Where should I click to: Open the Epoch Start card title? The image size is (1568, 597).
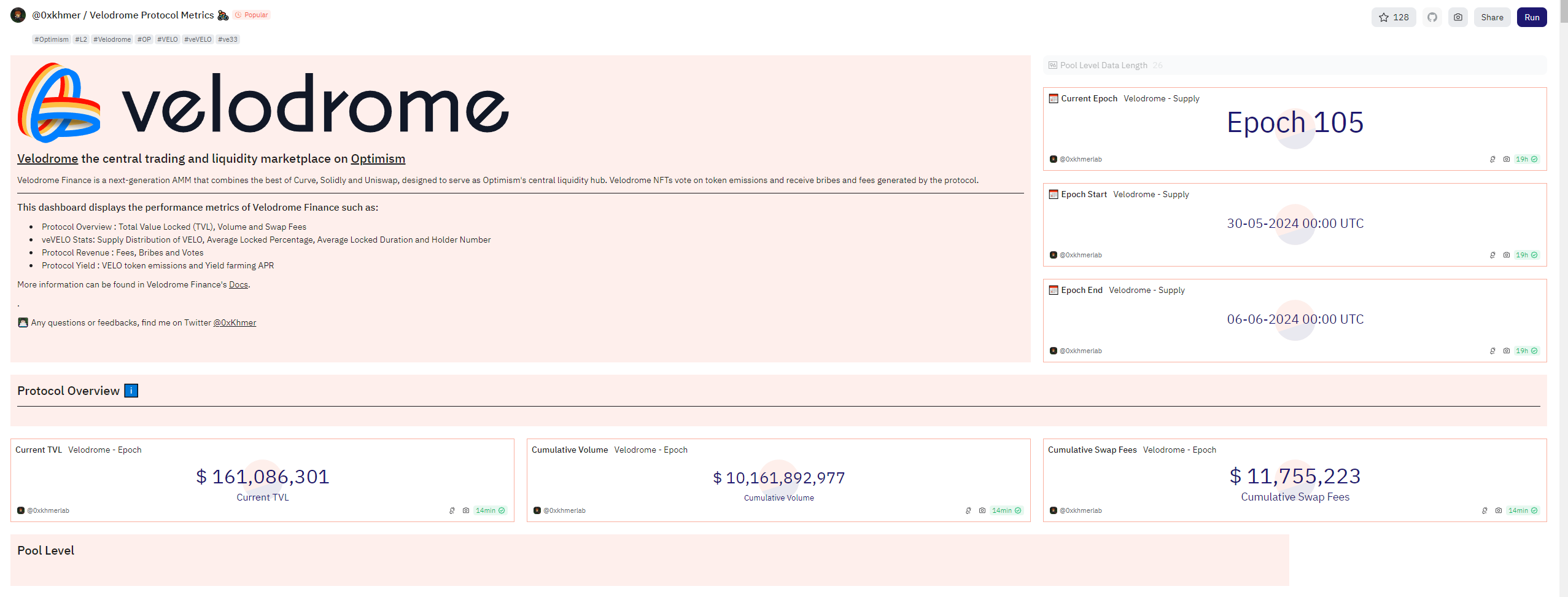(x=1084, y=194)
